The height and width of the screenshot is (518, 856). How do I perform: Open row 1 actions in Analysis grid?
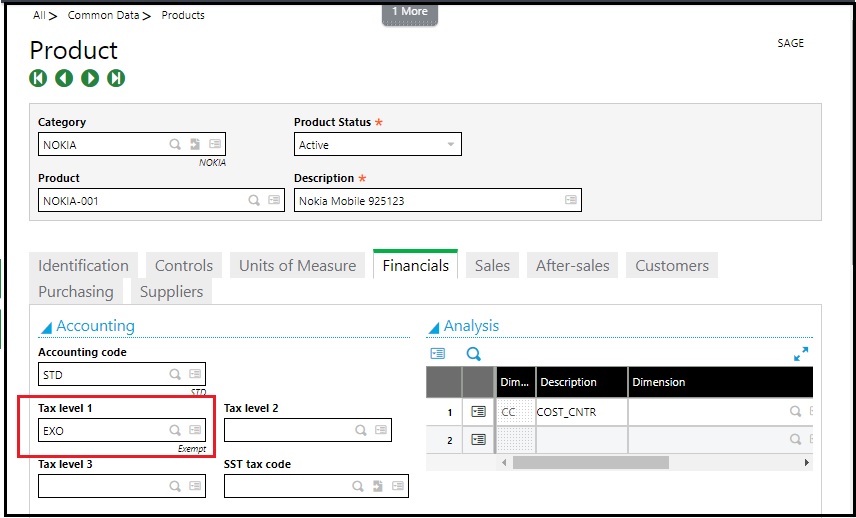coord(478,412)
